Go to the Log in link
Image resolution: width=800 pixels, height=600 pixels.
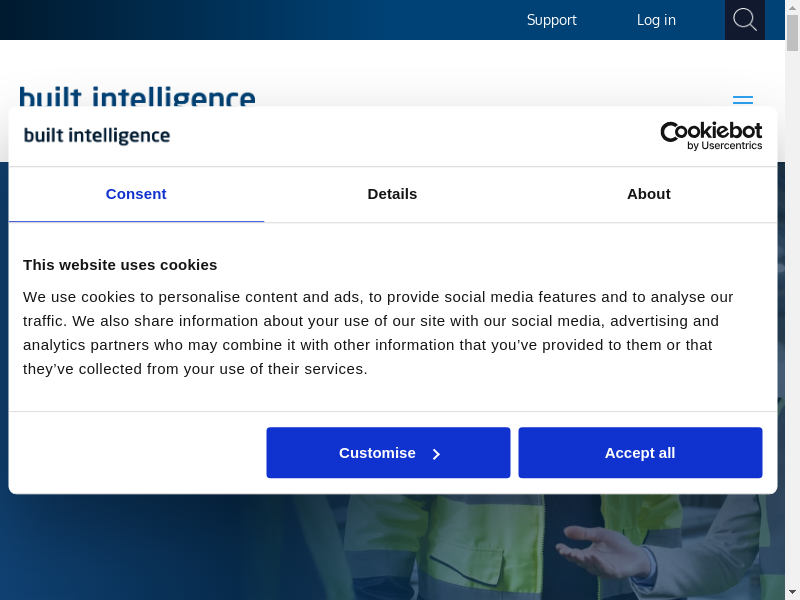coord(656,20)
